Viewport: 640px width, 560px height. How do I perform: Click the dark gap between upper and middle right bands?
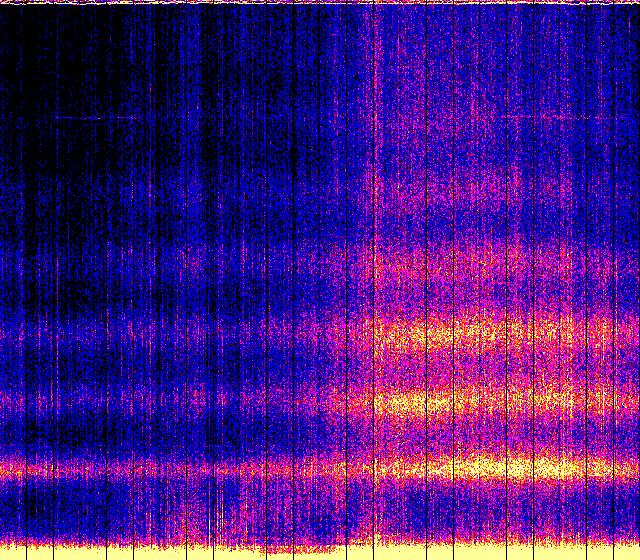click(x=480, y=368)
